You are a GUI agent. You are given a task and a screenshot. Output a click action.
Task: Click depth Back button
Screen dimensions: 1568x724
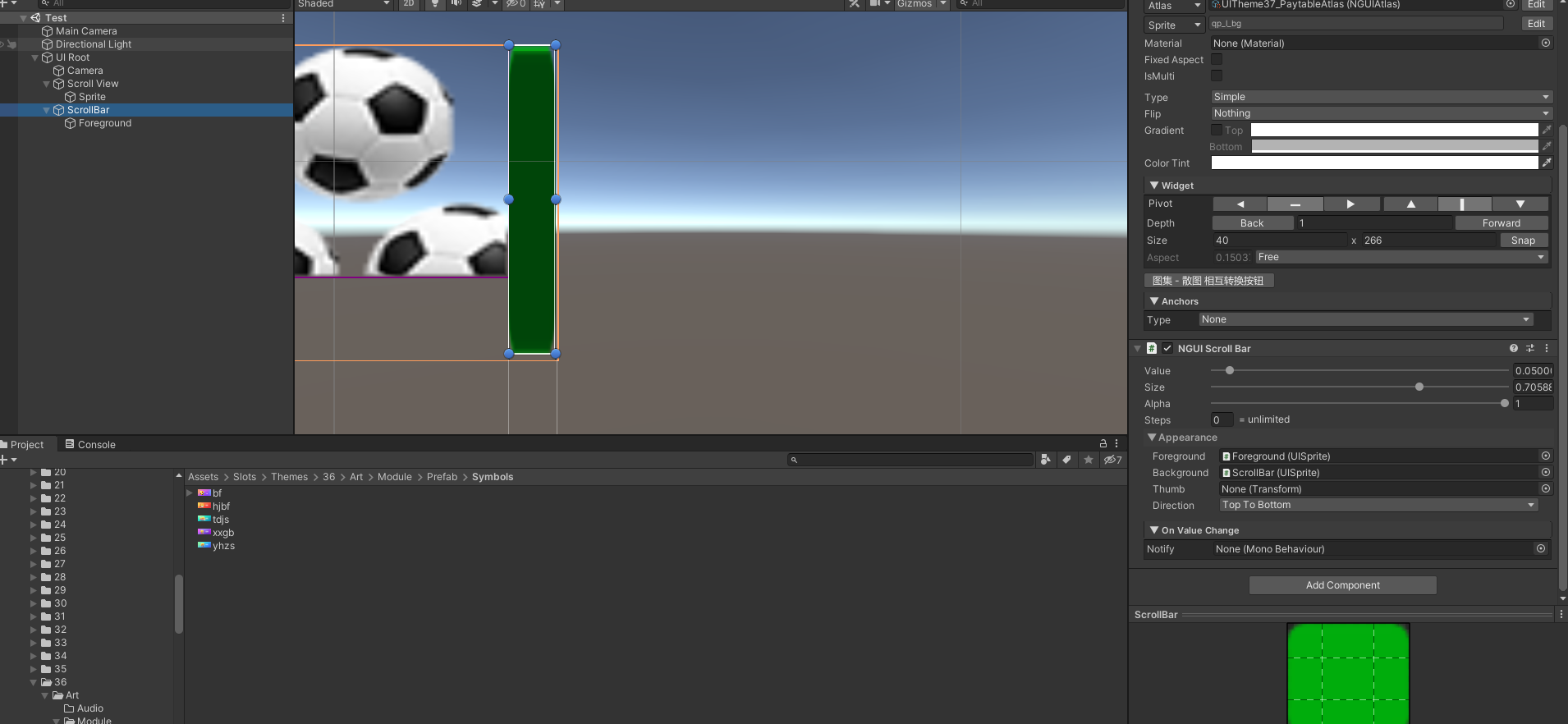(x=1252, y=222)
